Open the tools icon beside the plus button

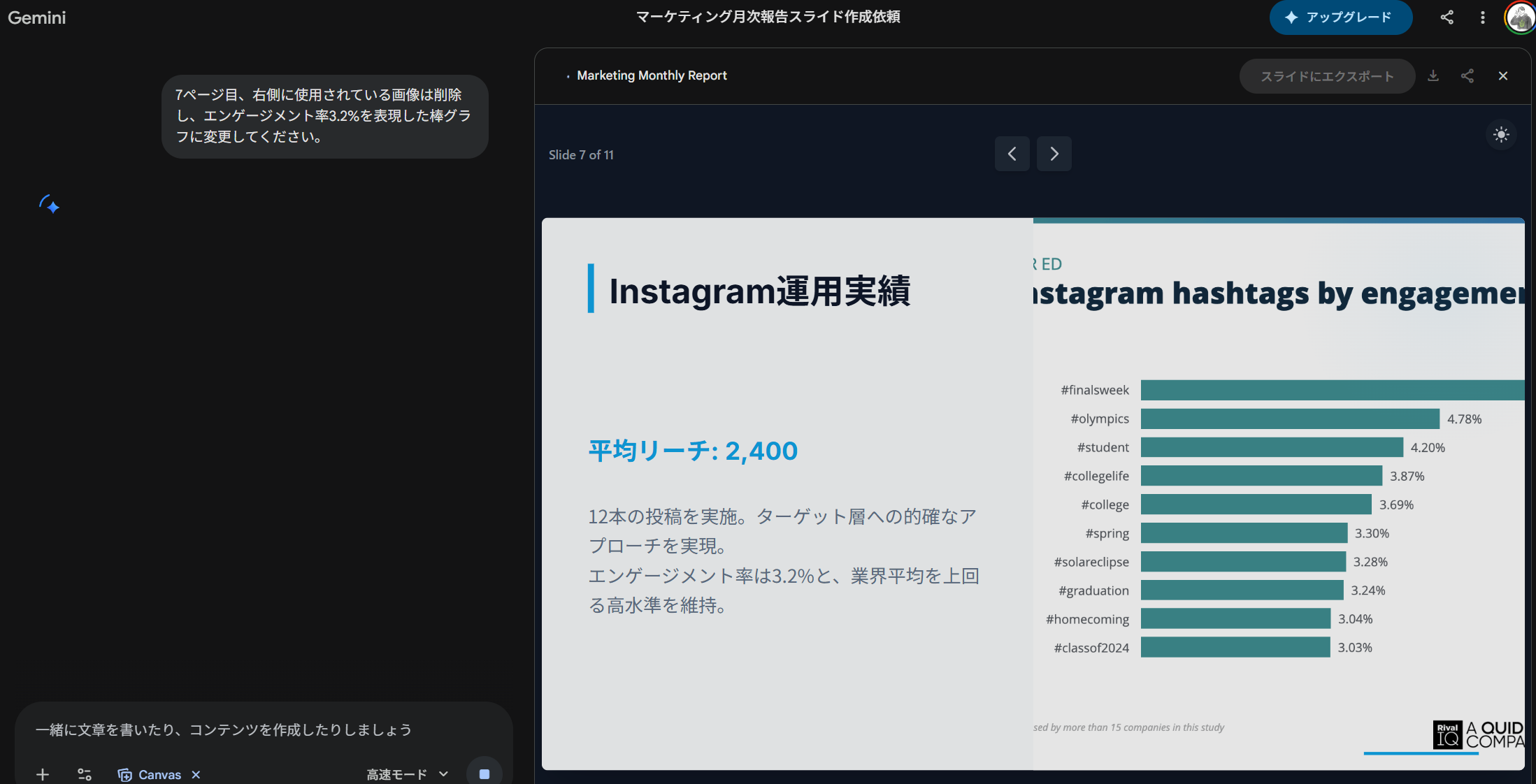(x=84, y=774)
